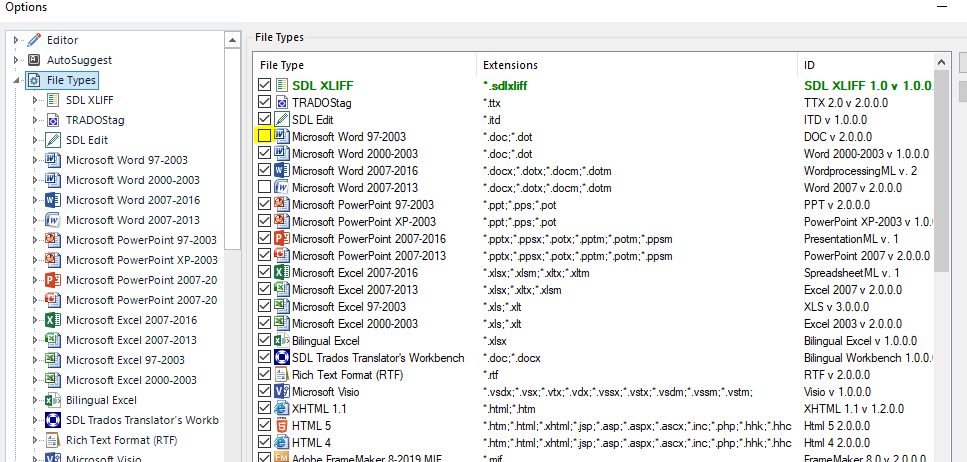Click the Editor pencil icon in tree

pyautogui.click(x=35, y=40)
